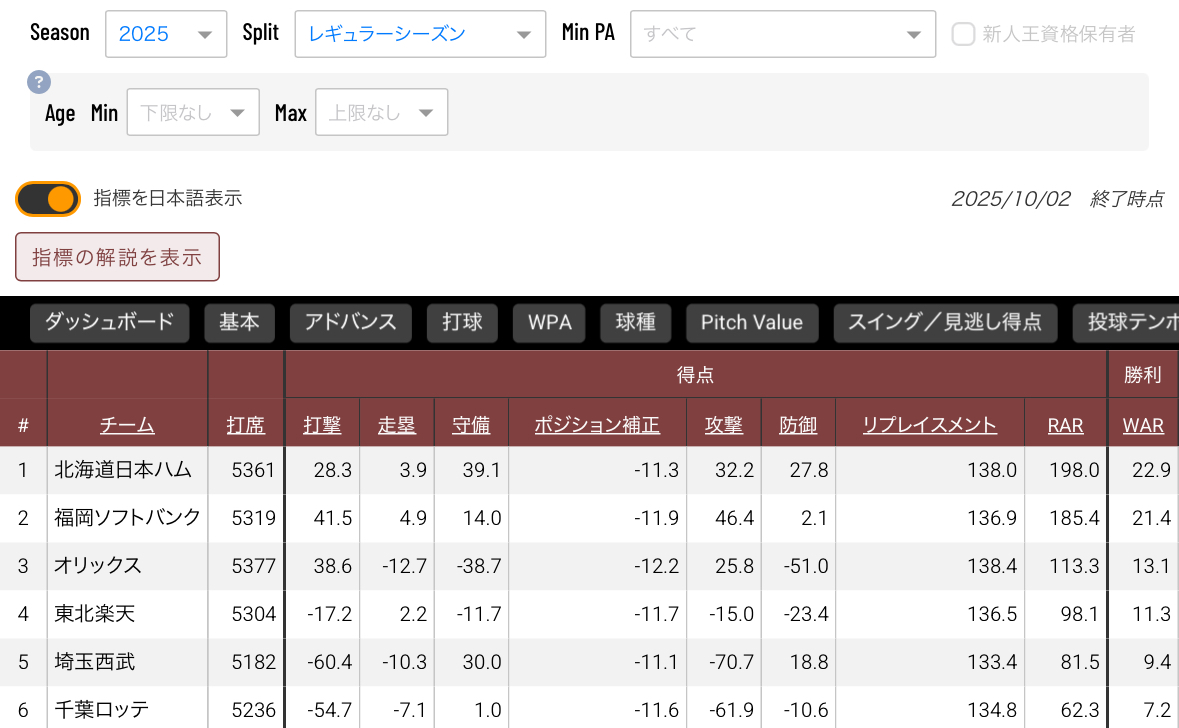Open the Season 2025 dropdown

165,34
